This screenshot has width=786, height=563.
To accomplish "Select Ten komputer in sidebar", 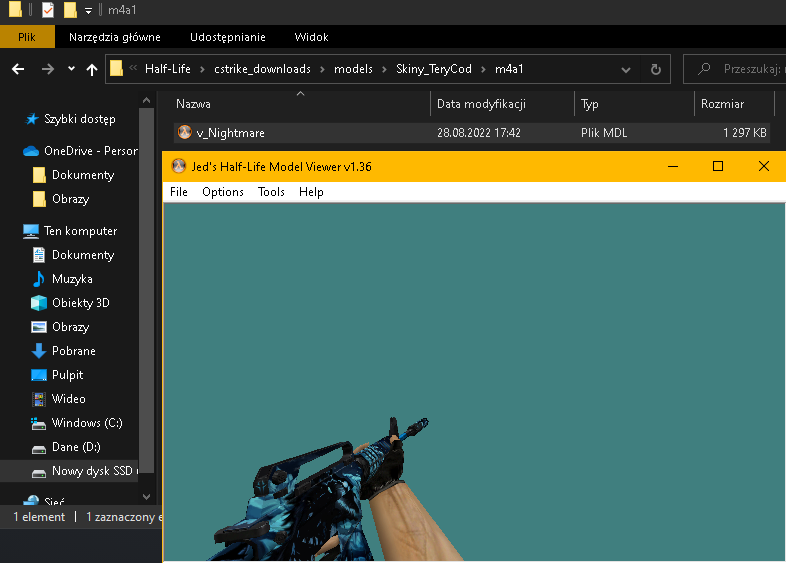I will [x=80, y=231].
